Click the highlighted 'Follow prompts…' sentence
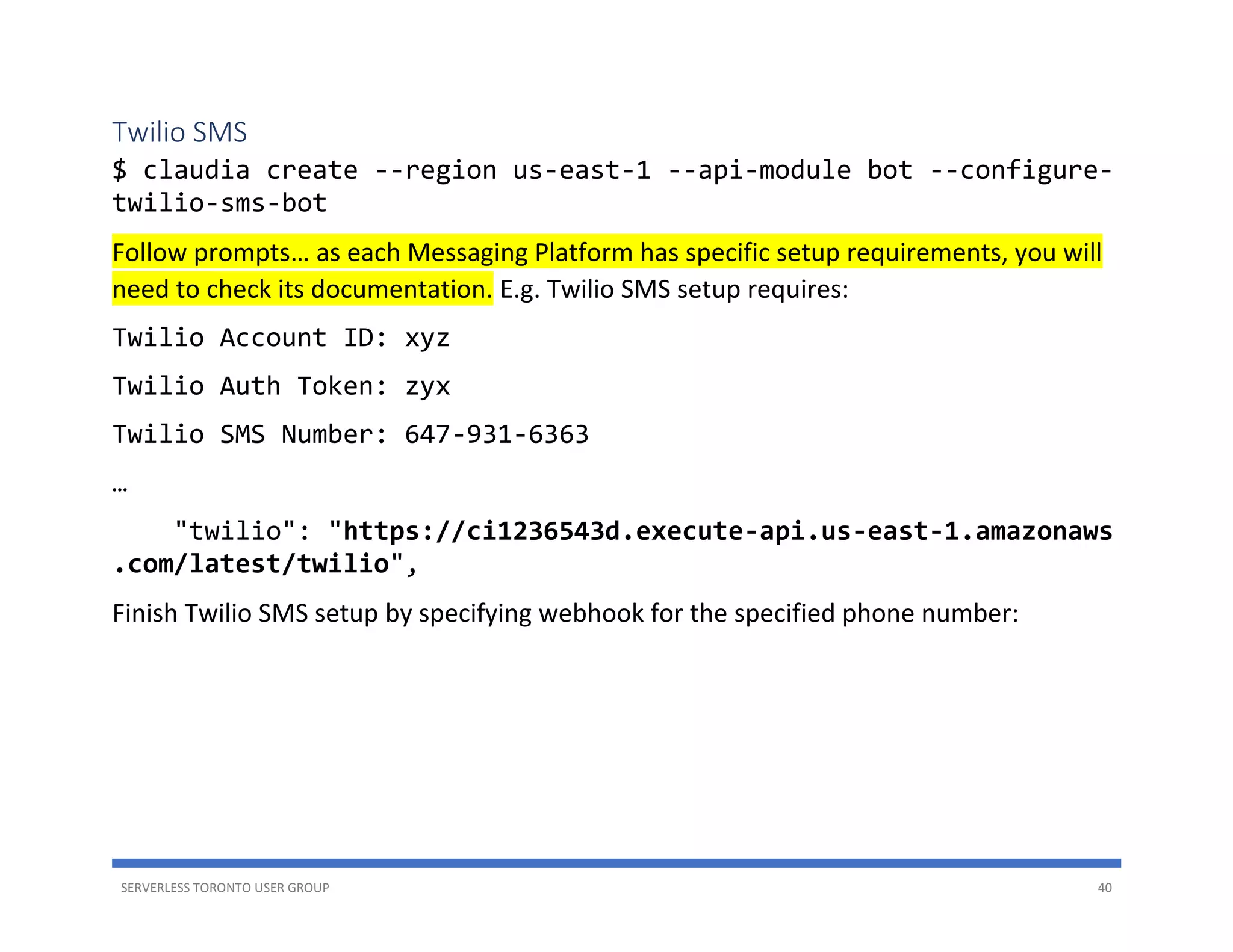 pos(607,252)
